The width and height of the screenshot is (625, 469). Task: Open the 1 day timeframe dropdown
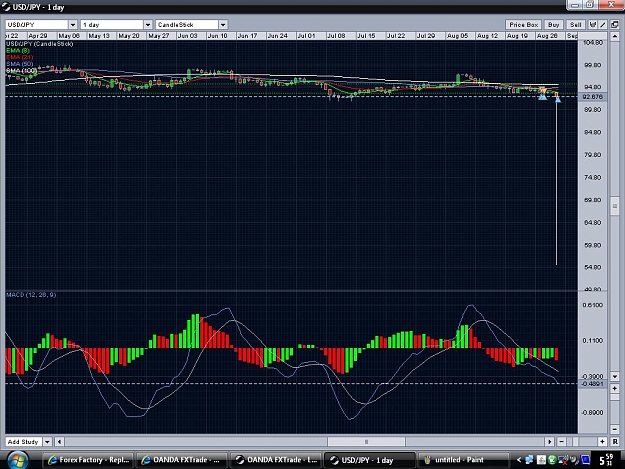(147, 25)
